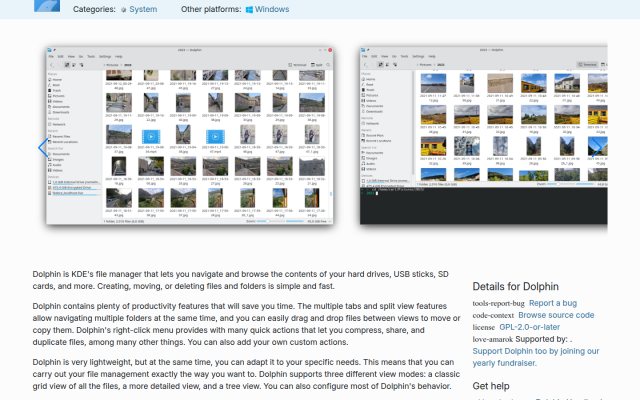This screenshot has width=640, height=400.
Task: Open the Browse source code link
Action: click(x=556, y=315)
